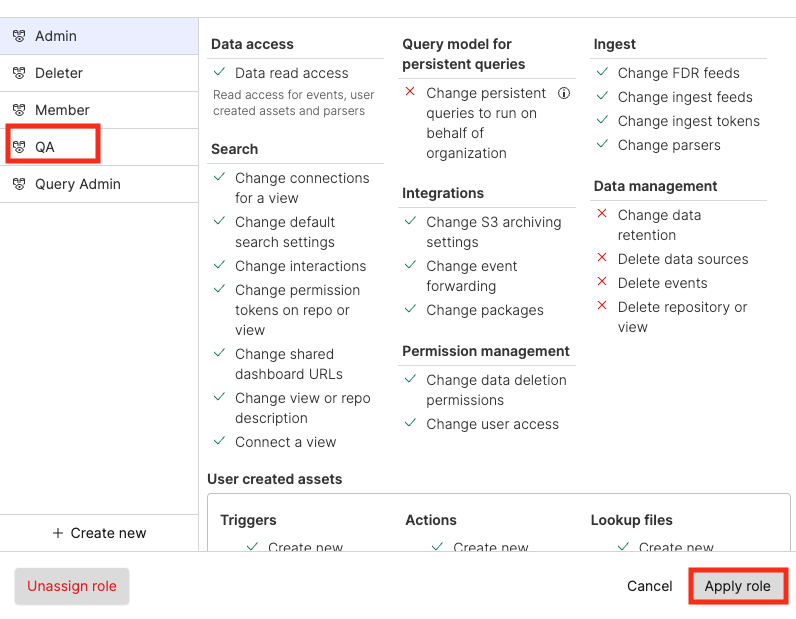Viewport: 796px width, 619px height.
Task: Choose the Deleter role
Action: (59, 73)
